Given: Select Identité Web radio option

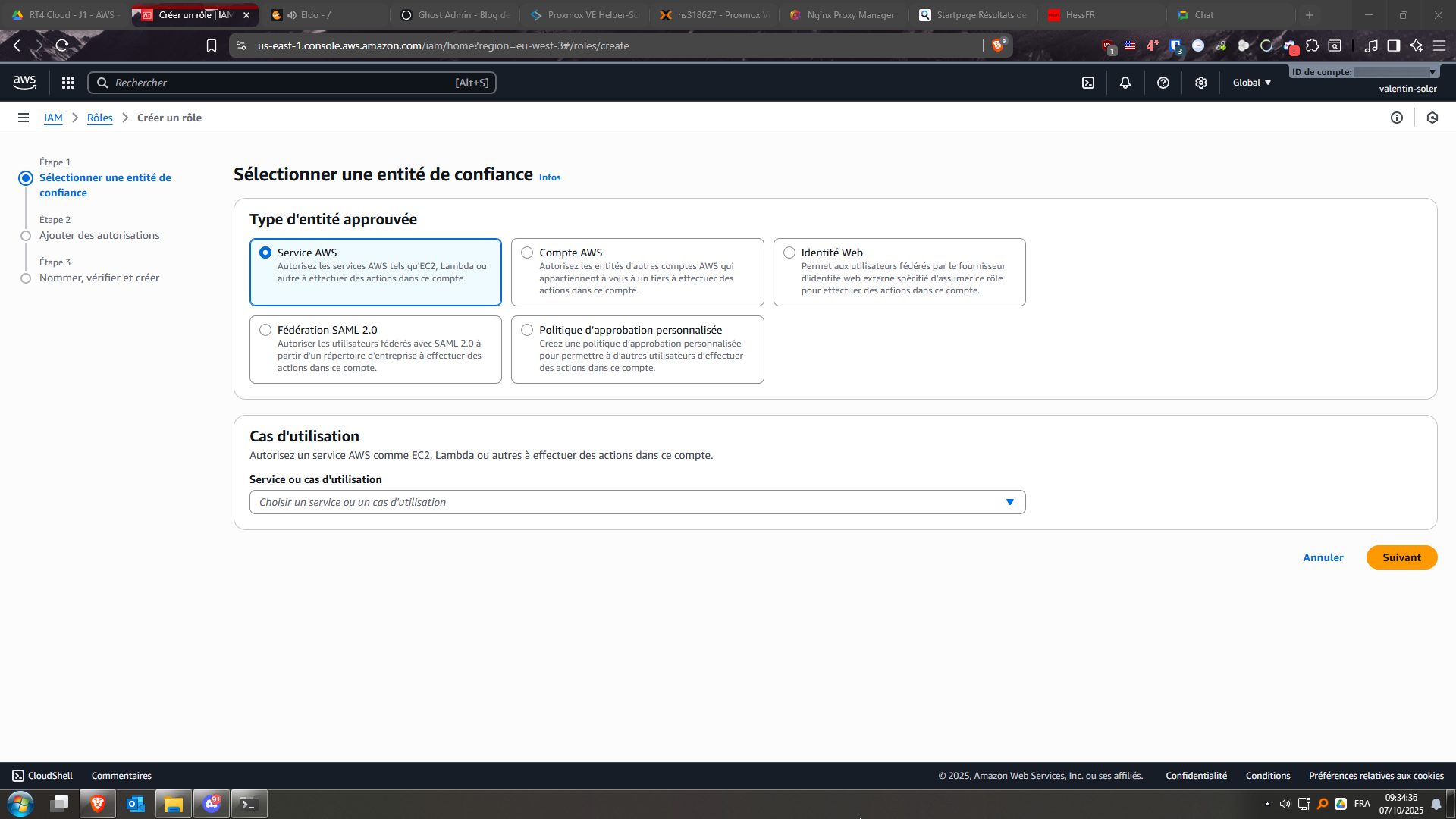Looking at the screenshot, I should coord(789,253).
